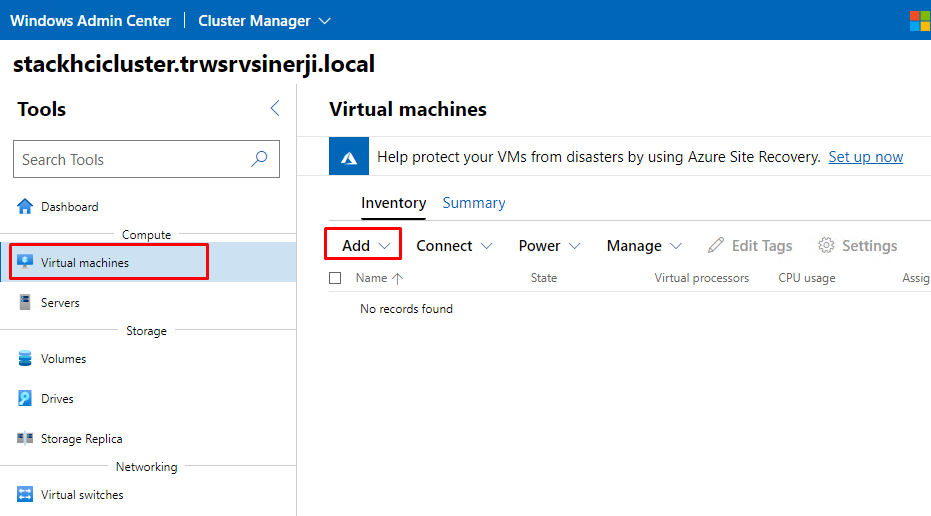Click the Azure Site Recovery banner icon

pos(349,156)
